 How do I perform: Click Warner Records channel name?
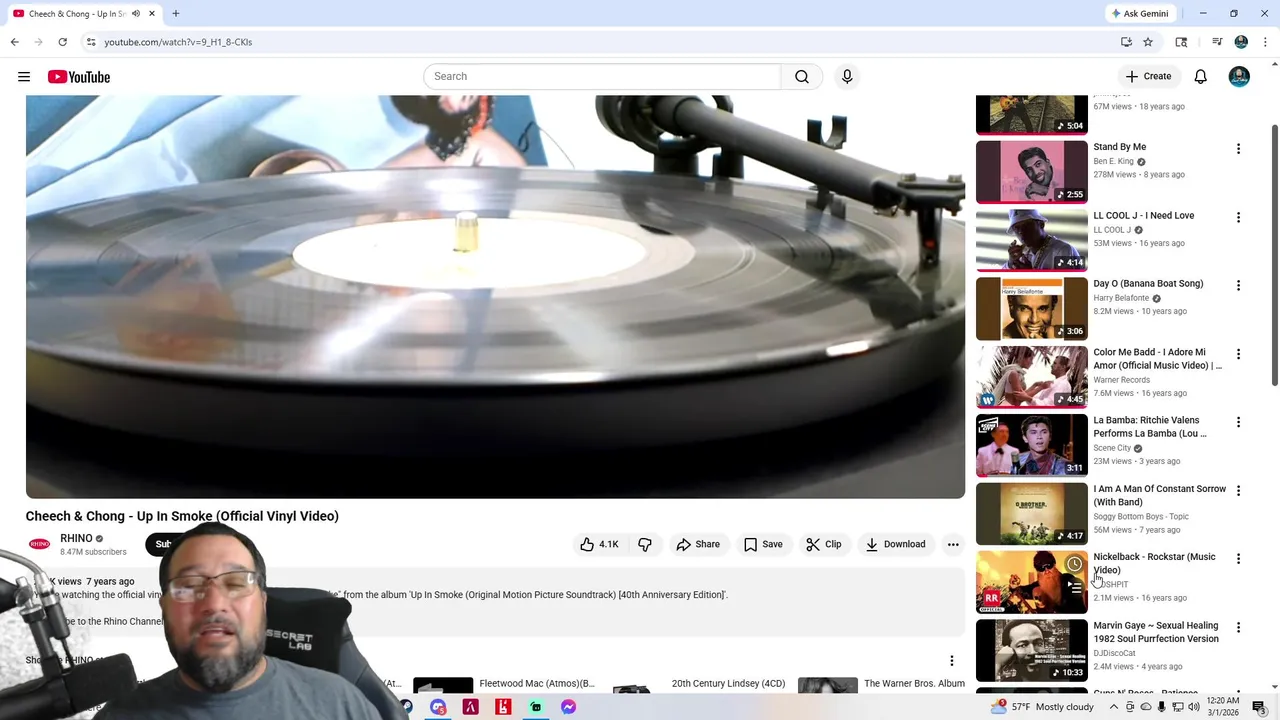click(x=1121, y=380)
